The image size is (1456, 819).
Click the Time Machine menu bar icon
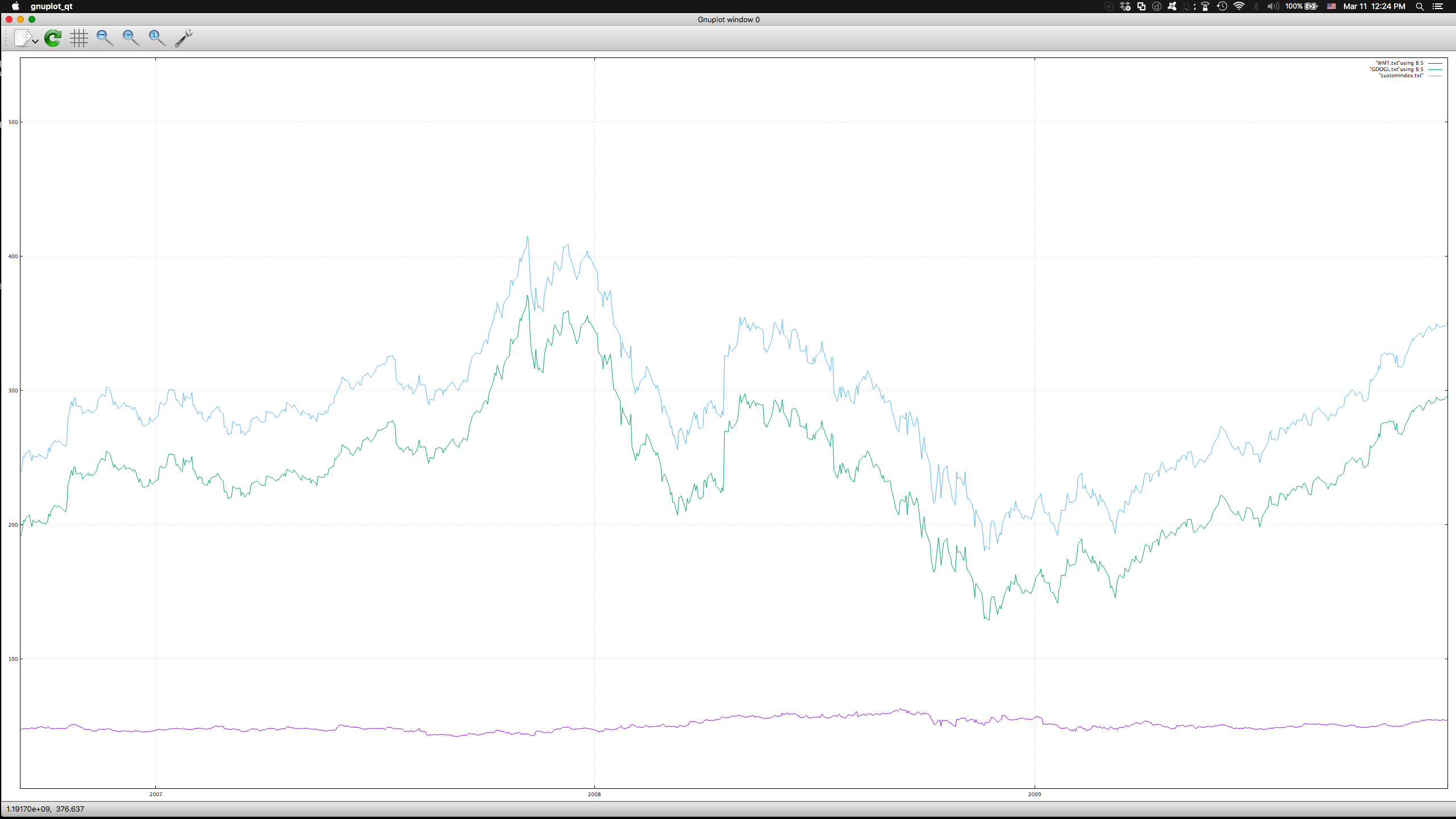[x=1222, y=6]
